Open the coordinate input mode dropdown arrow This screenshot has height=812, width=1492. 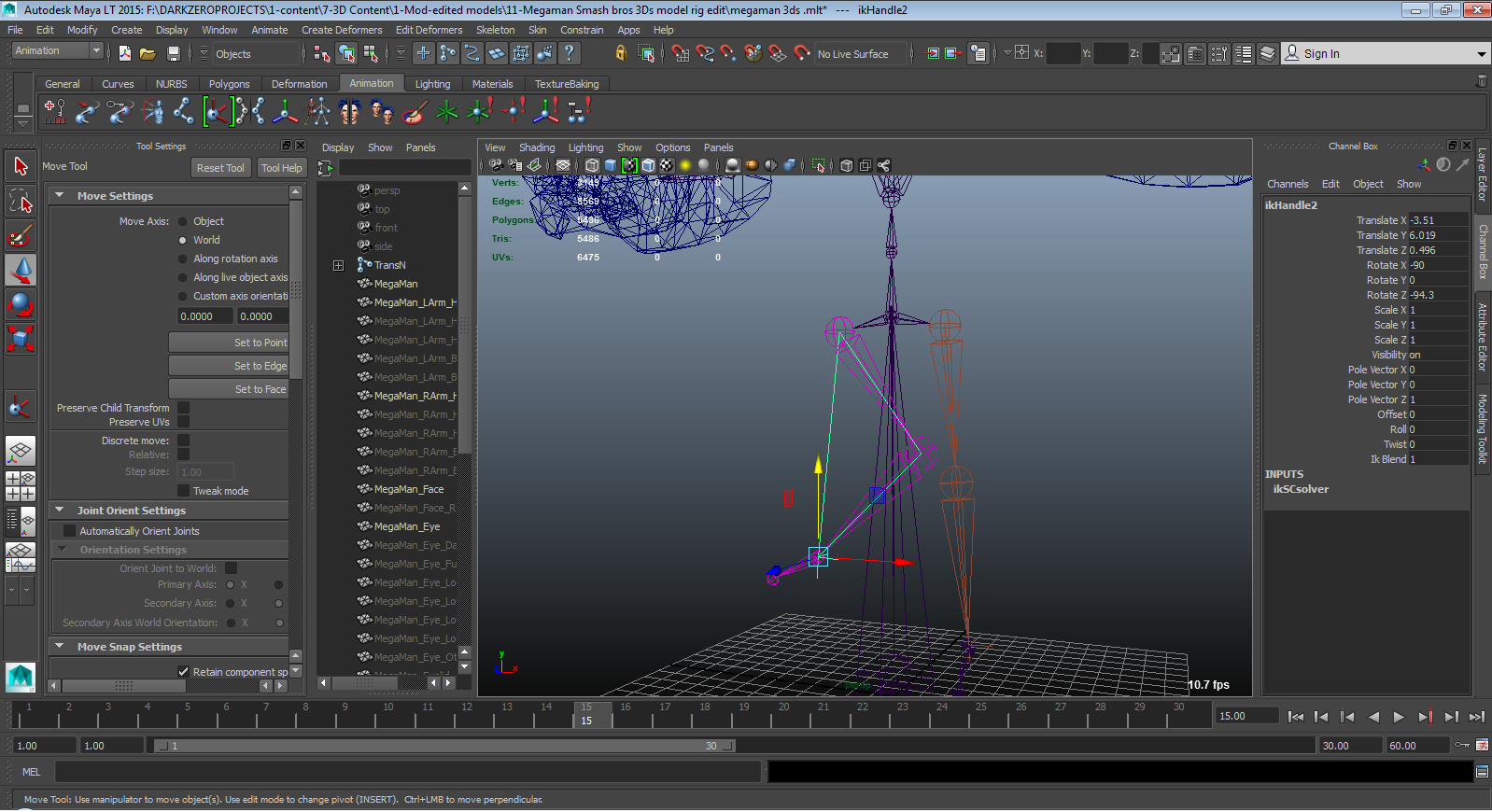pos(1007,53)
